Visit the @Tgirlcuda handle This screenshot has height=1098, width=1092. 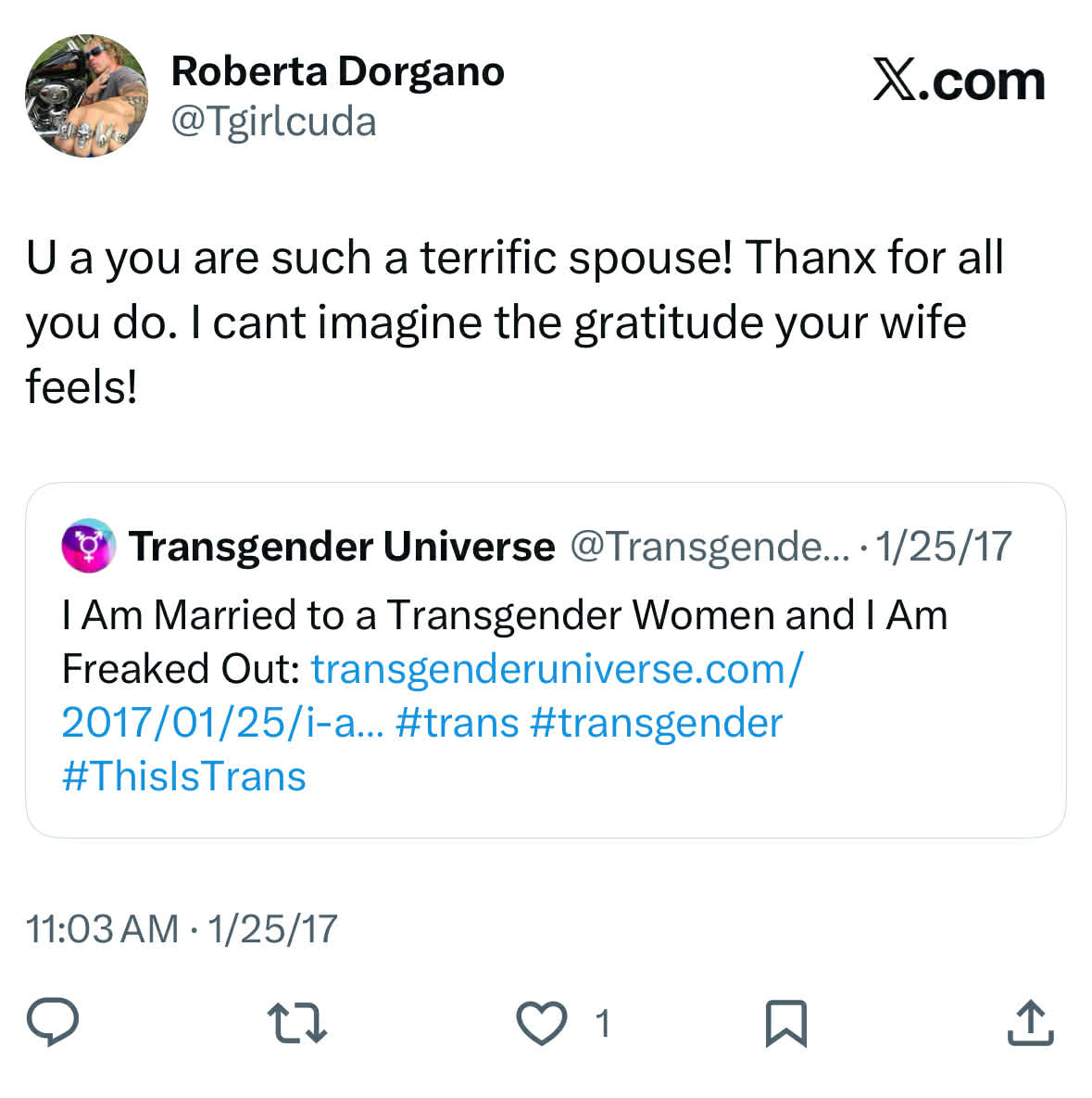click(274, 121)
